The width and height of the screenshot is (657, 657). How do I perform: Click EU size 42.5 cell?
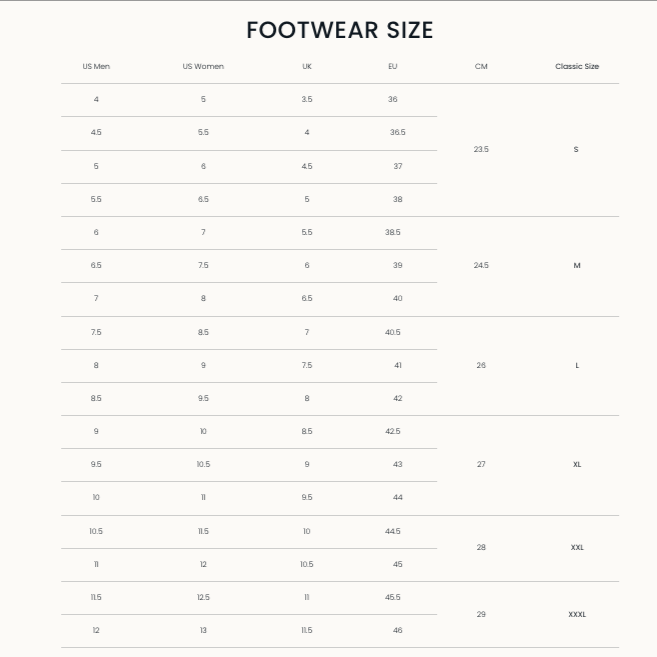click(393, 431)
